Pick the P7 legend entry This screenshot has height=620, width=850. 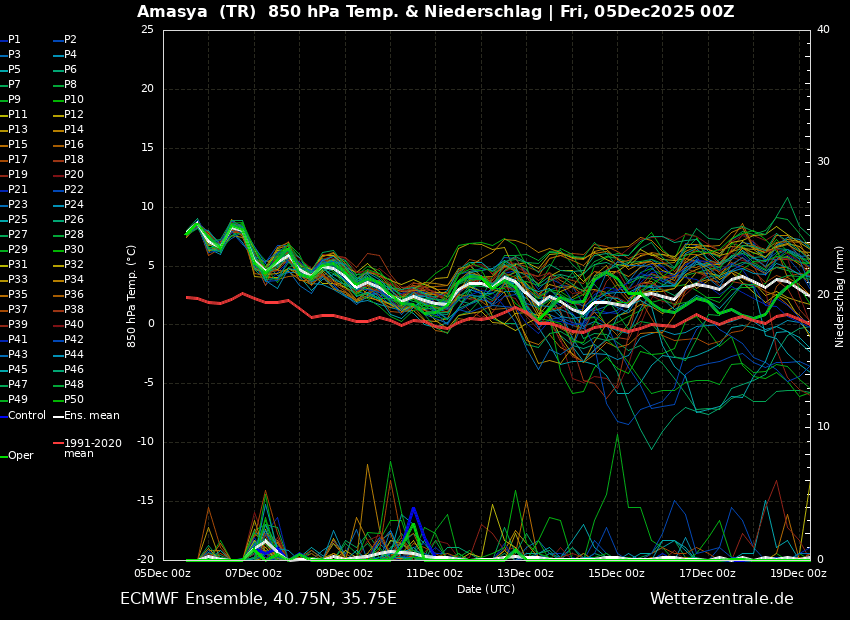pyautogui.click(x=11, y=85)
